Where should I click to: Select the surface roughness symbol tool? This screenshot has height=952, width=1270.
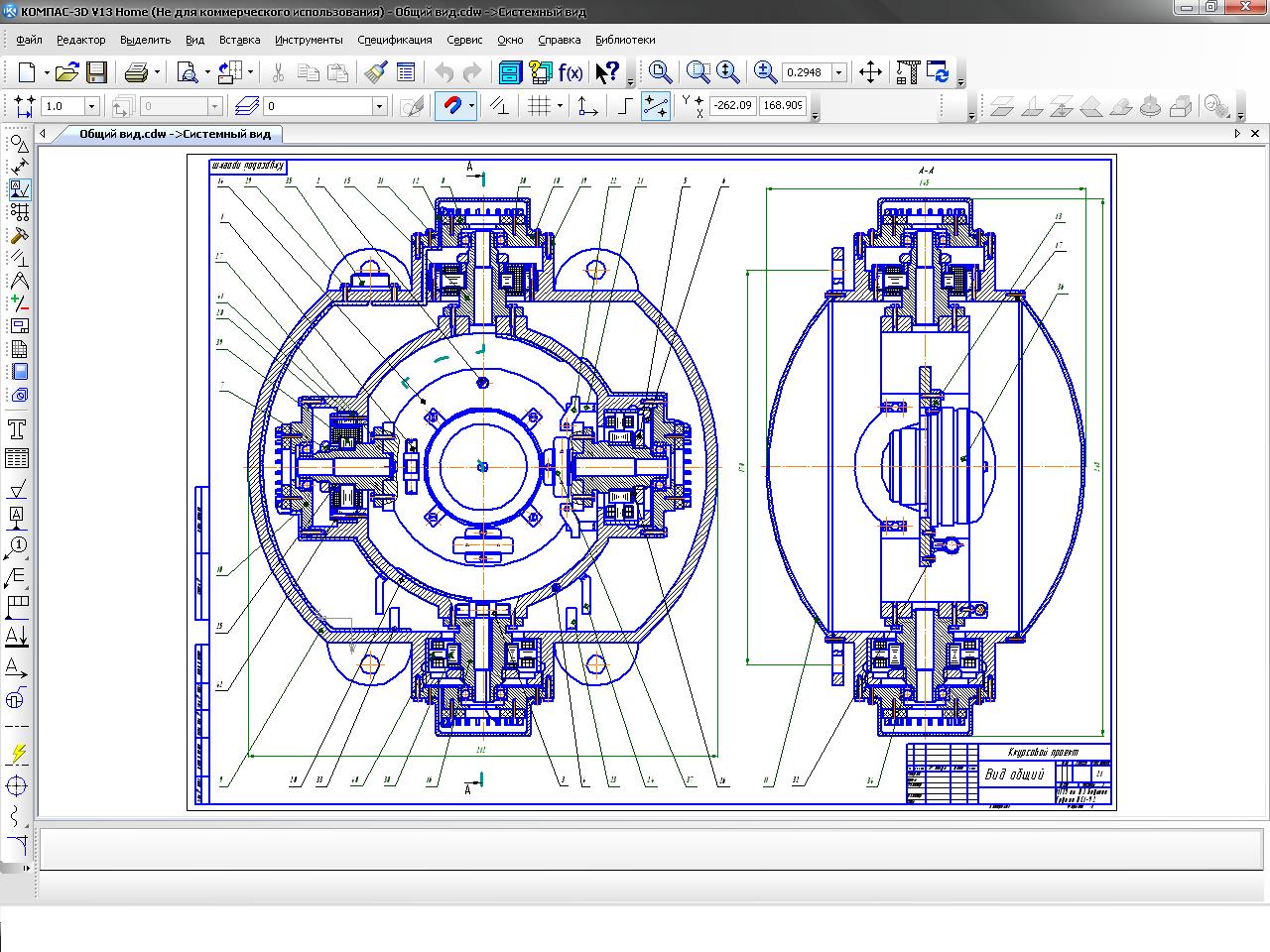[x=18, y=489]
